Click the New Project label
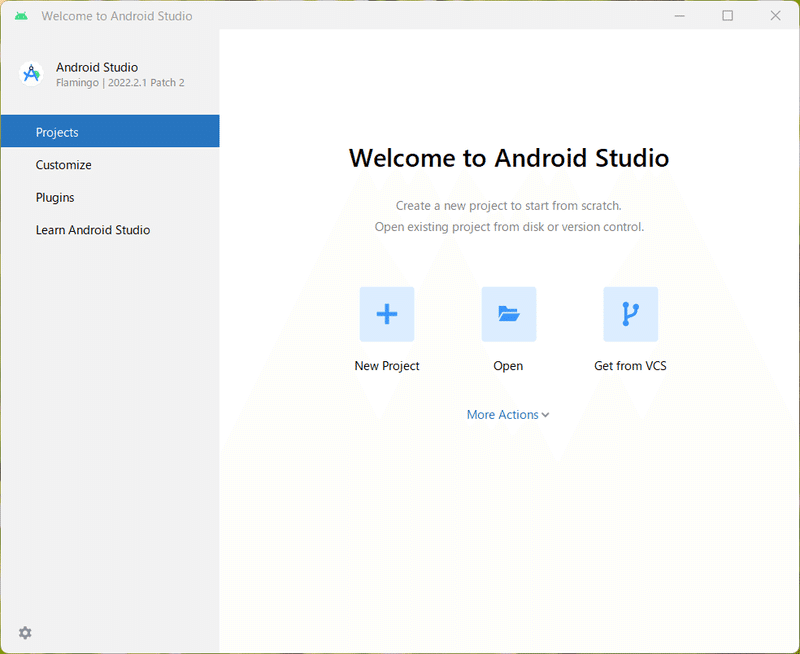Image resolution: width=800 pixels, height=654 pixels. (387, 365)
